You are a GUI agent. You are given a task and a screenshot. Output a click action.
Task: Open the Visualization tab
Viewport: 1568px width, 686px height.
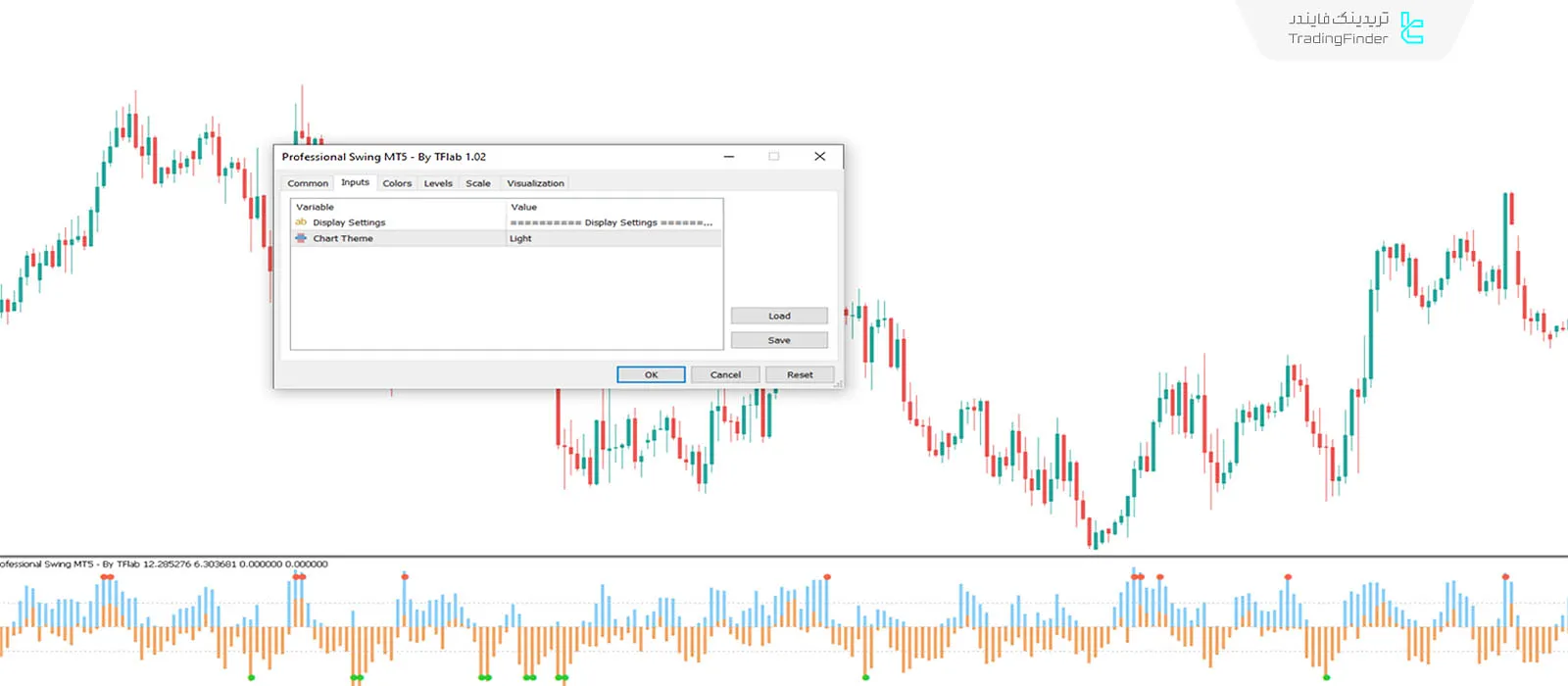pos(535,183)
